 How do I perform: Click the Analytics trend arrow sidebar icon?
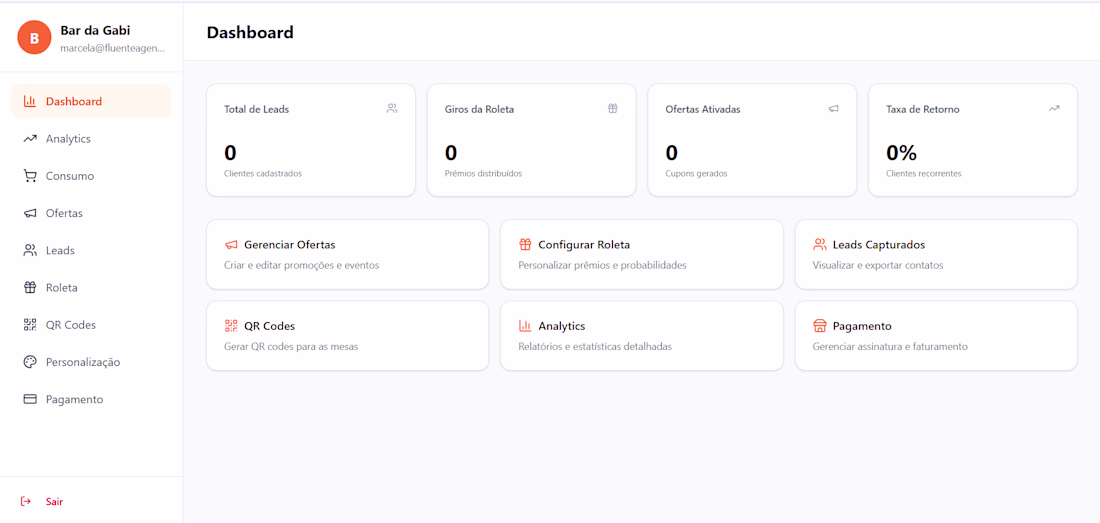(29, 139)
